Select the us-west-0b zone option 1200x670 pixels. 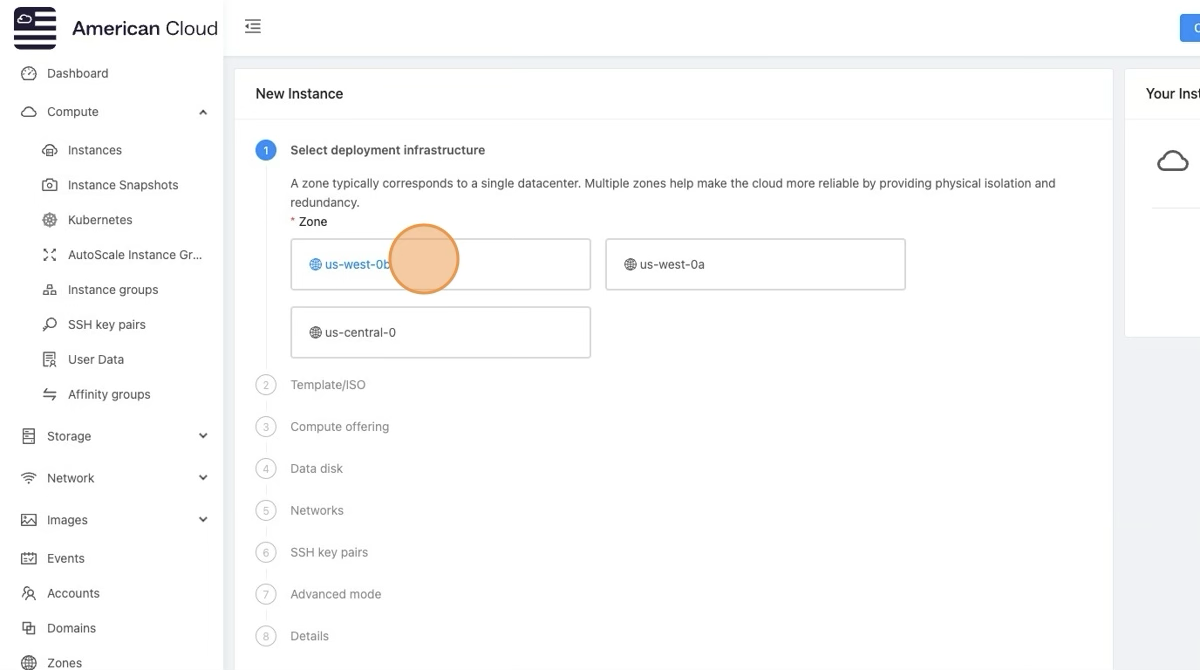coord(440,265)
